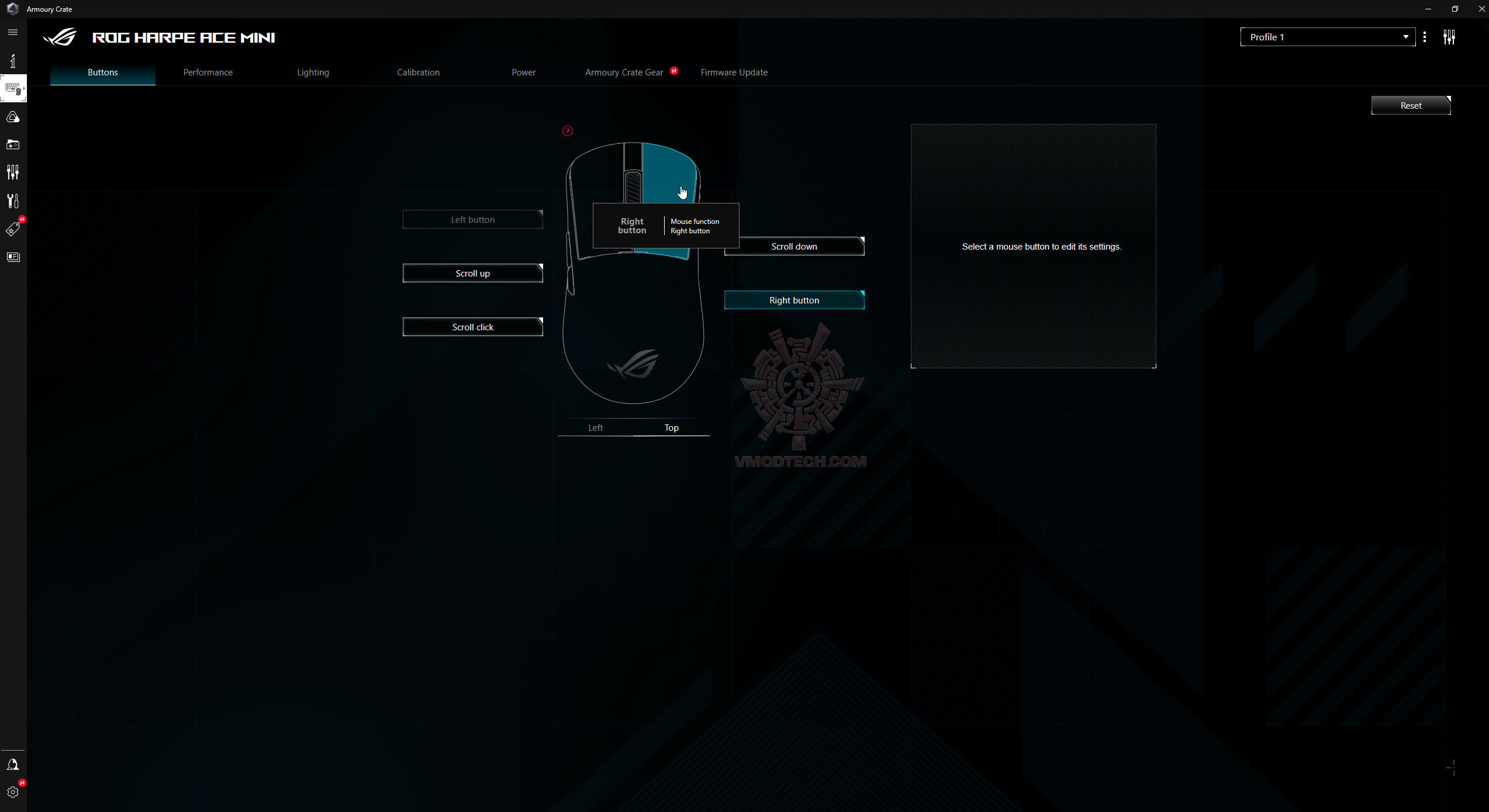
Task: Open Tools wrench and screwdriver icon
Action: 13,201
